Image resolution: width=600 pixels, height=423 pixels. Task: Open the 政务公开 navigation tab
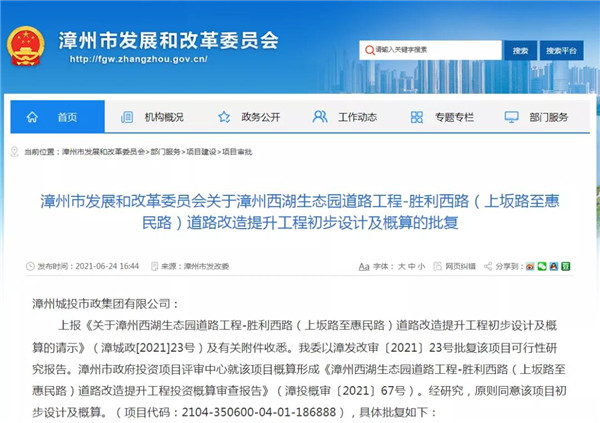pyautogui.click(x=249, y=117)
